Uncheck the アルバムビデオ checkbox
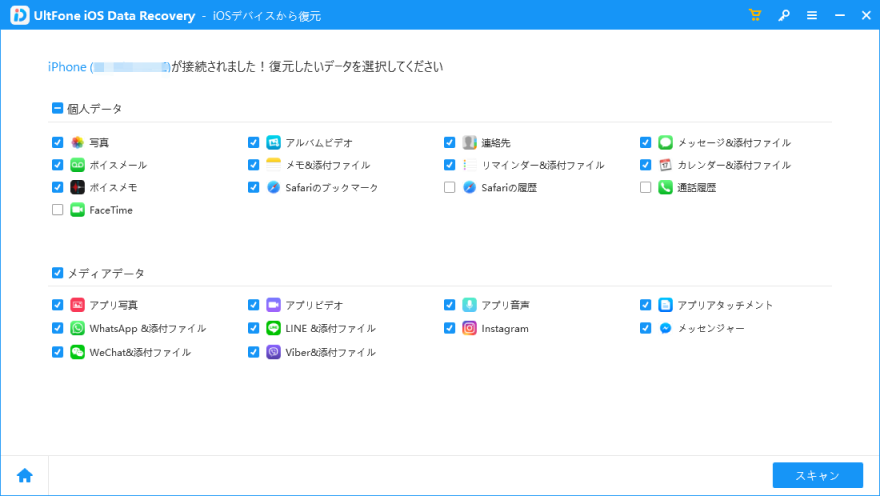This screenshot has height=496, width=880. pyautogui.click(x=254, y=143)
